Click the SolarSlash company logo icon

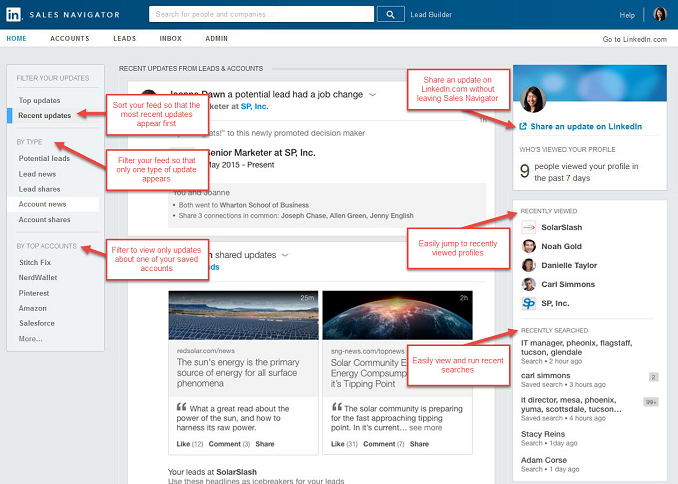click(528, 227)
